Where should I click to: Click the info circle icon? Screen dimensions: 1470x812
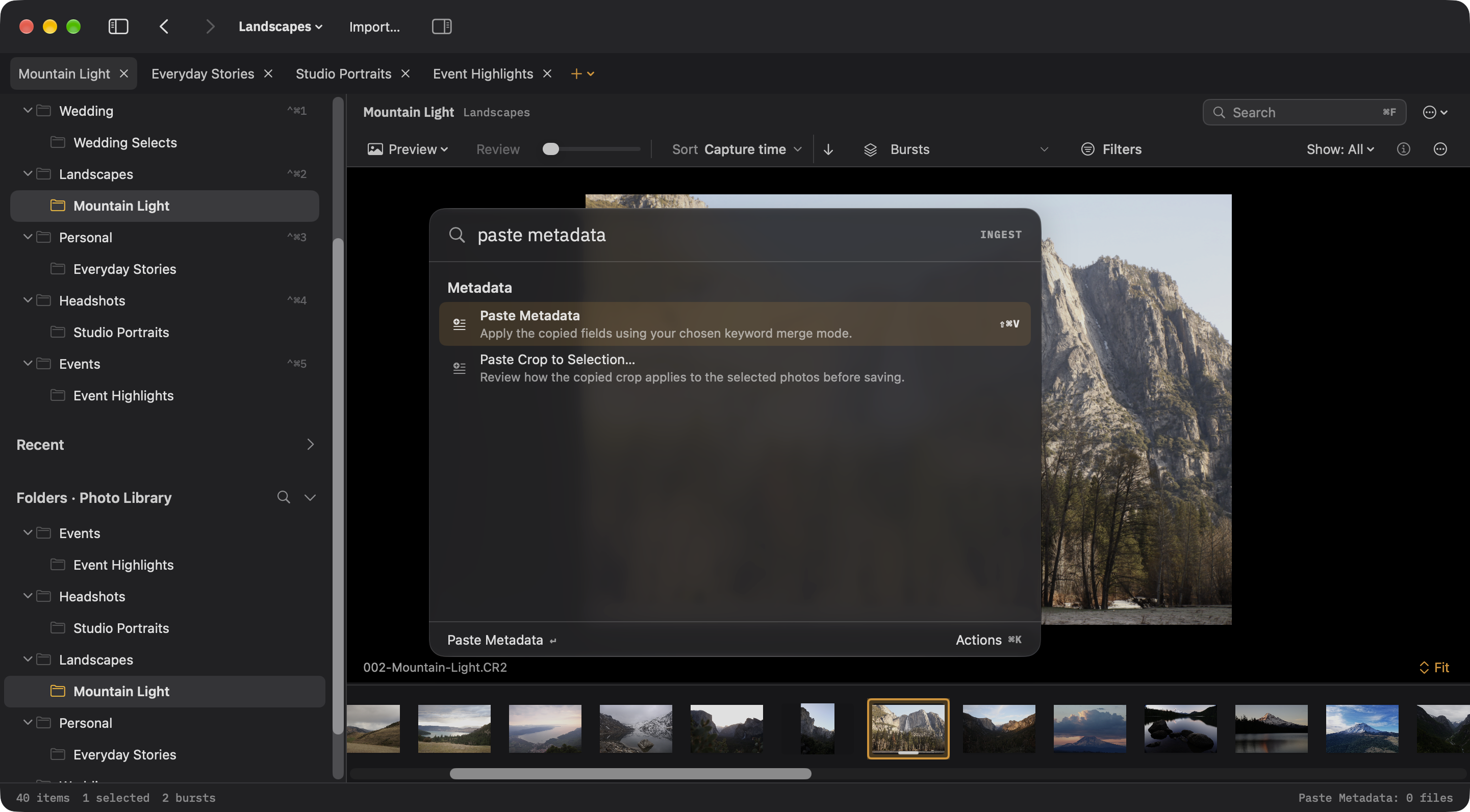coord(1404,149)
